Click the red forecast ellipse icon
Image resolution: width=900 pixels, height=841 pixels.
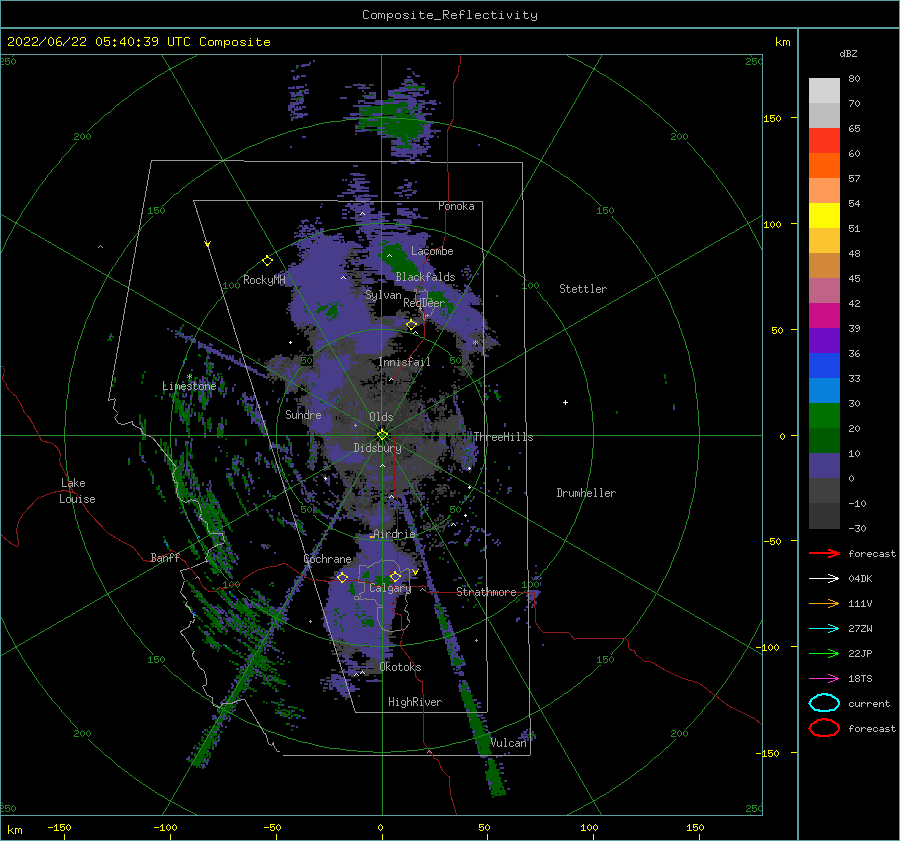[x=824, y=728]
